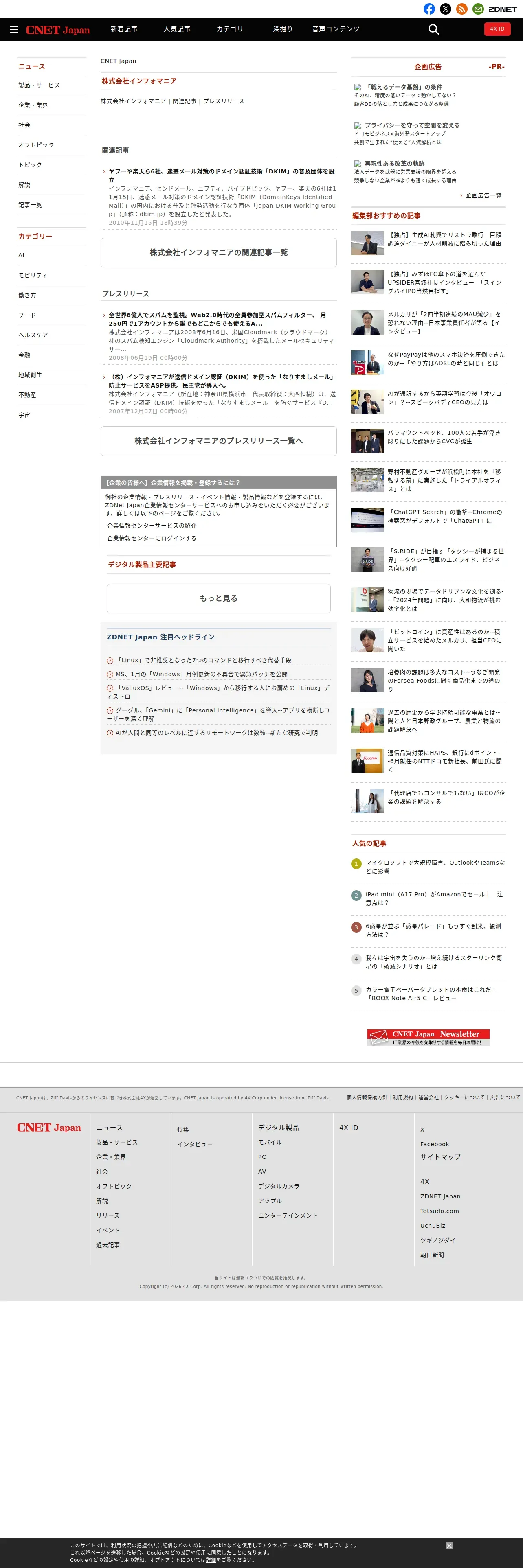Open 個人情報保護方針 footer link
The height and width of the screenshot is (1568, 523).
[367, 1097]
